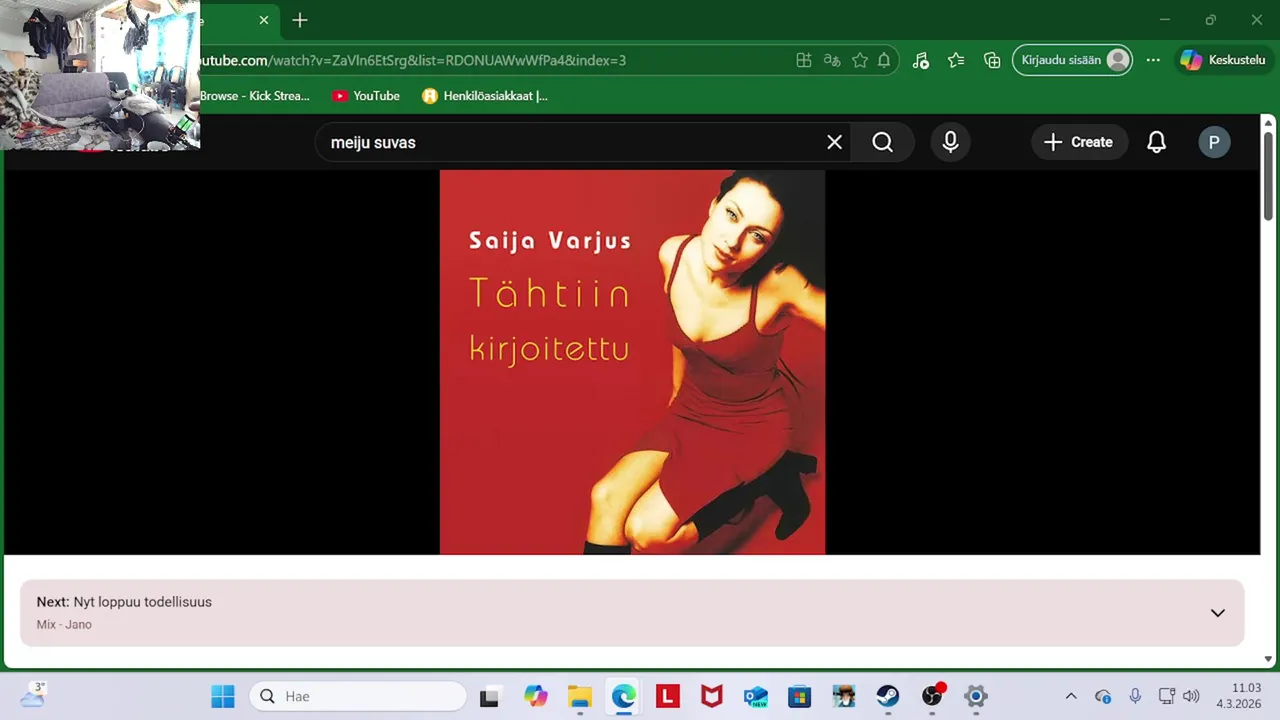Add page to favorites with star icon
The image size is (1280, 720).
(x=859, y=60)
